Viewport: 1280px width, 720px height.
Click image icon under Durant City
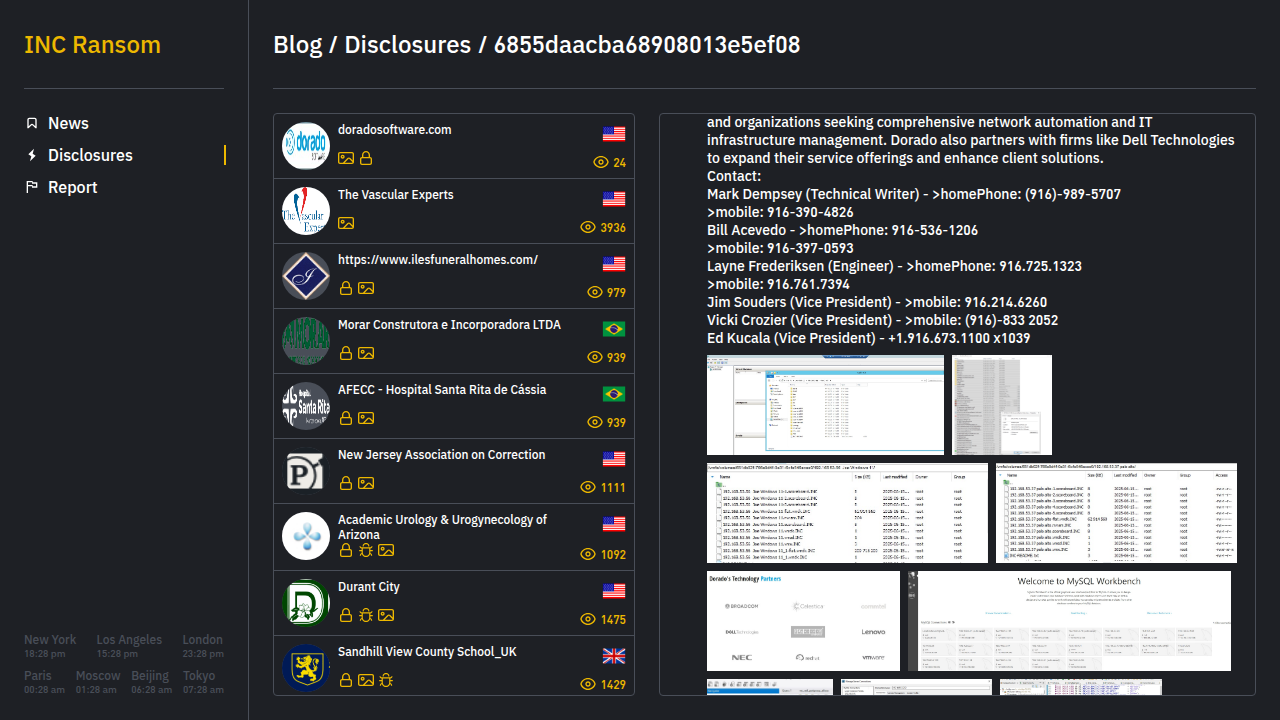[386, 615]
